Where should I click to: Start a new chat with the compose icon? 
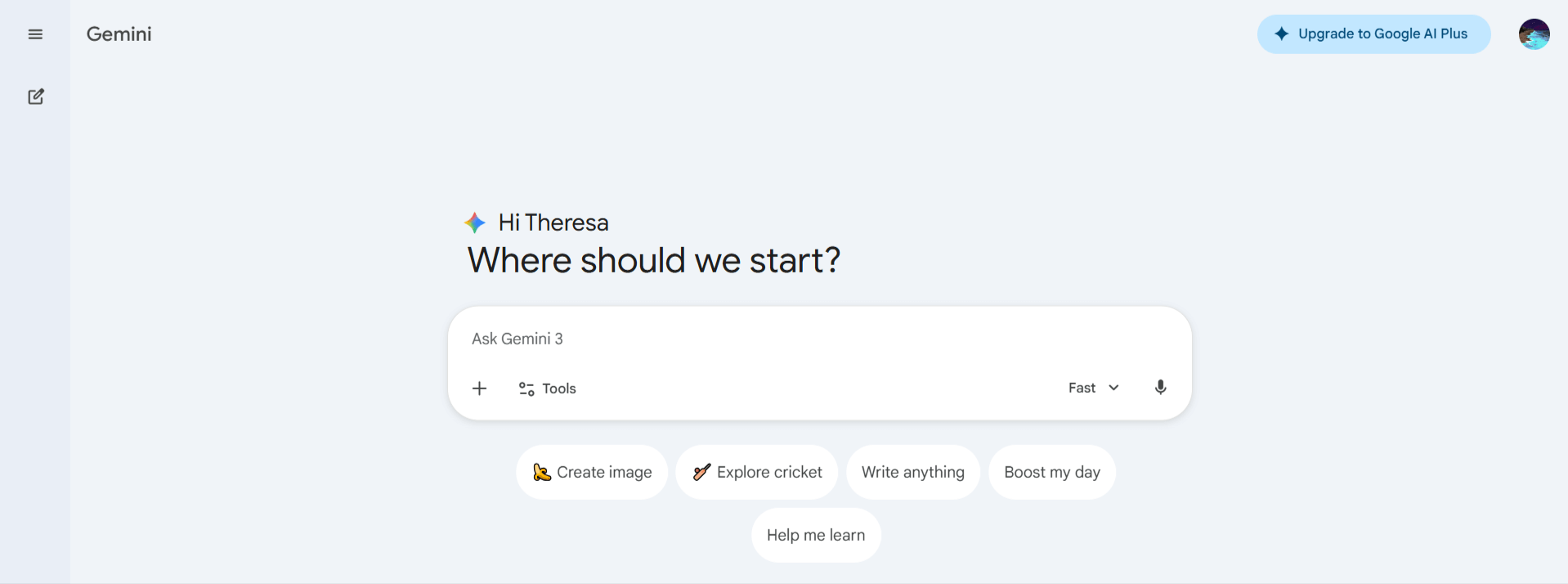pos(36,97)
